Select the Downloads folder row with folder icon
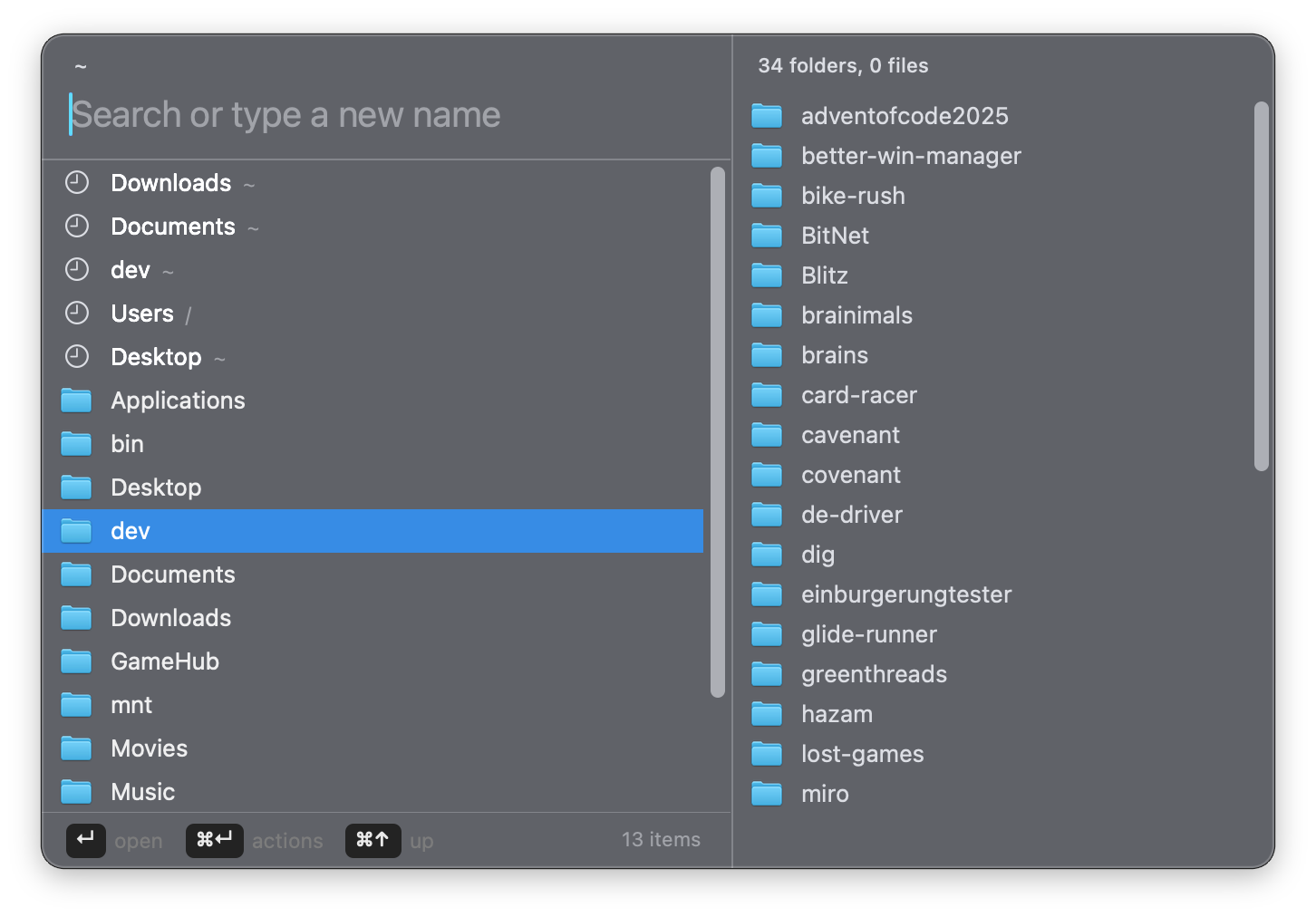Image resolution: width=1316 pixels, height=917 pixels. click(373, 618)
